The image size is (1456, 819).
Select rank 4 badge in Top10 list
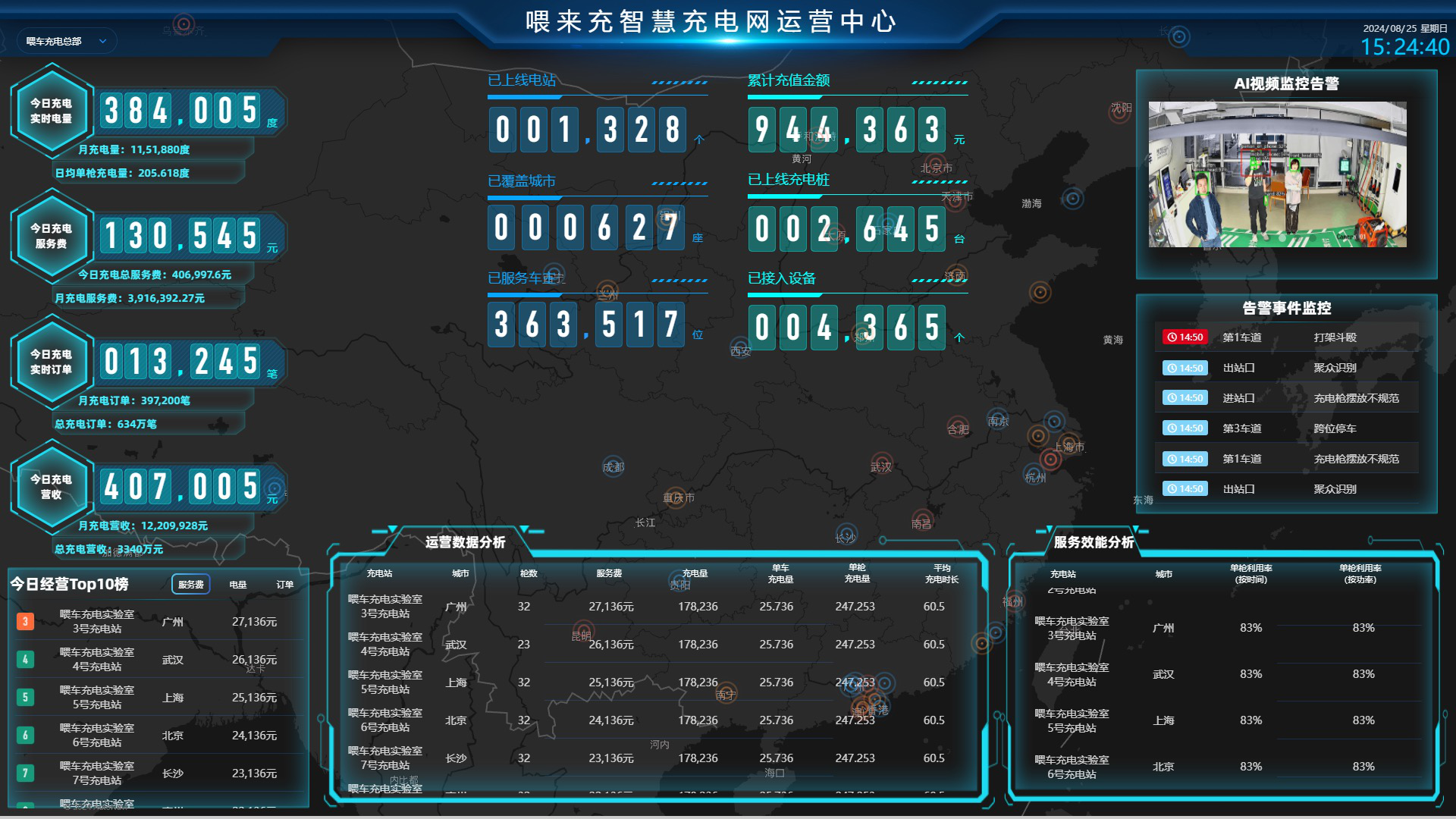tap(25, 660)
